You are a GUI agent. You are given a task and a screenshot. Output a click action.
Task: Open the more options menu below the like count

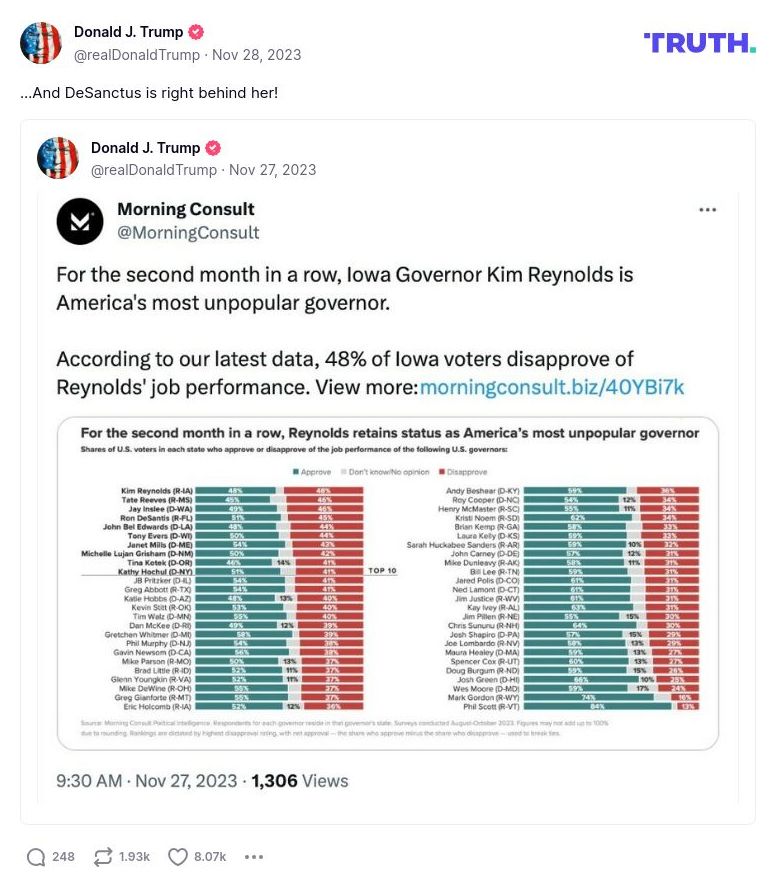point(254,857)
